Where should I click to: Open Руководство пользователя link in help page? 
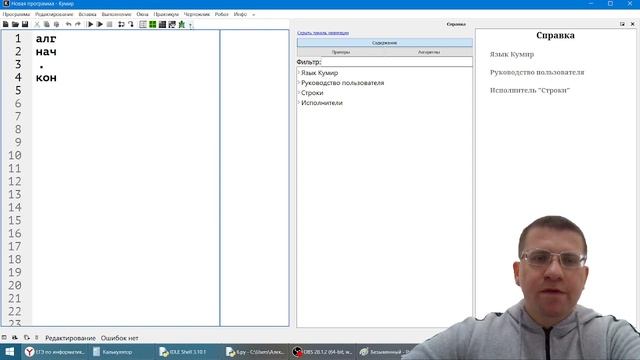point(537,72)
